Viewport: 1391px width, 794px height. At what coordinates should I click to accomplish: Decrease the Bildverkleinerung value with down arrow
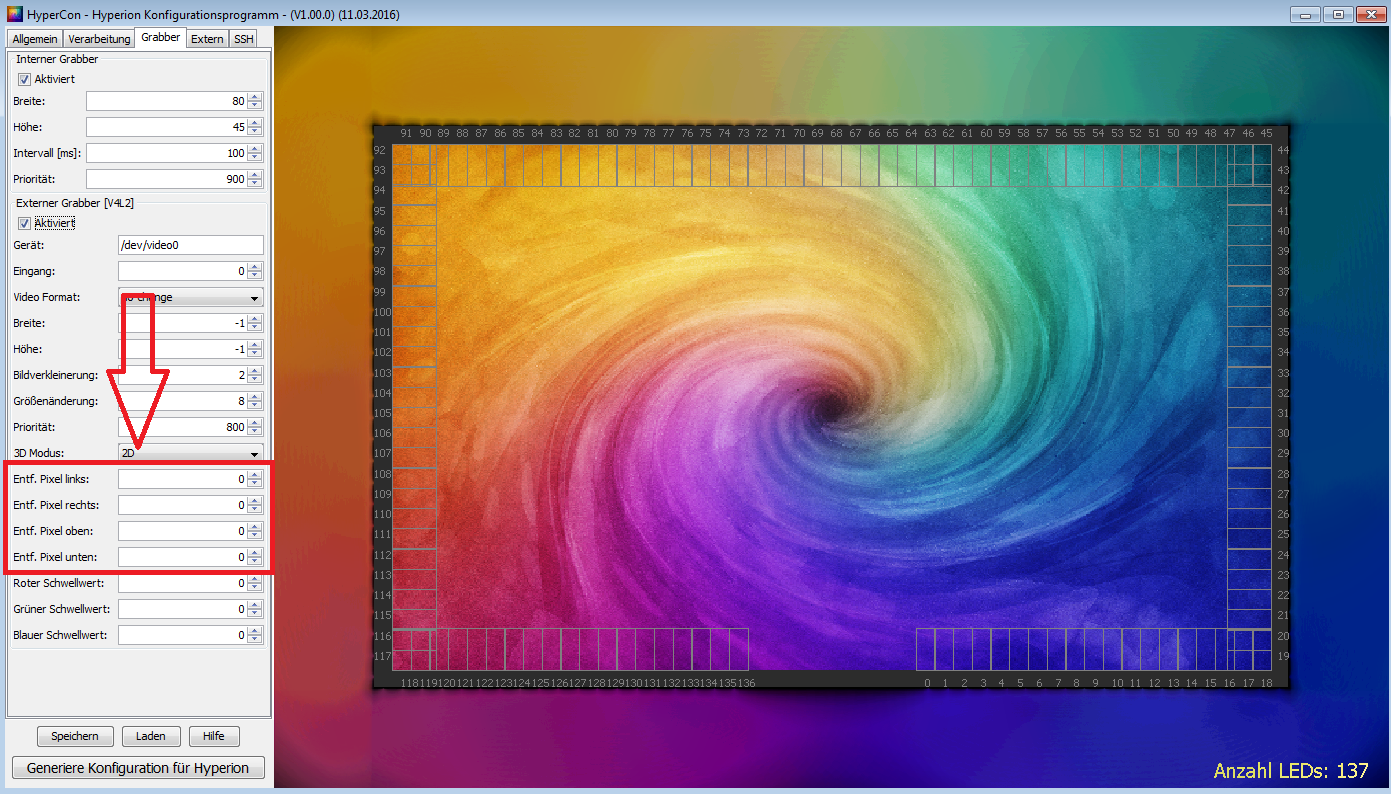[x=255, y=379]
